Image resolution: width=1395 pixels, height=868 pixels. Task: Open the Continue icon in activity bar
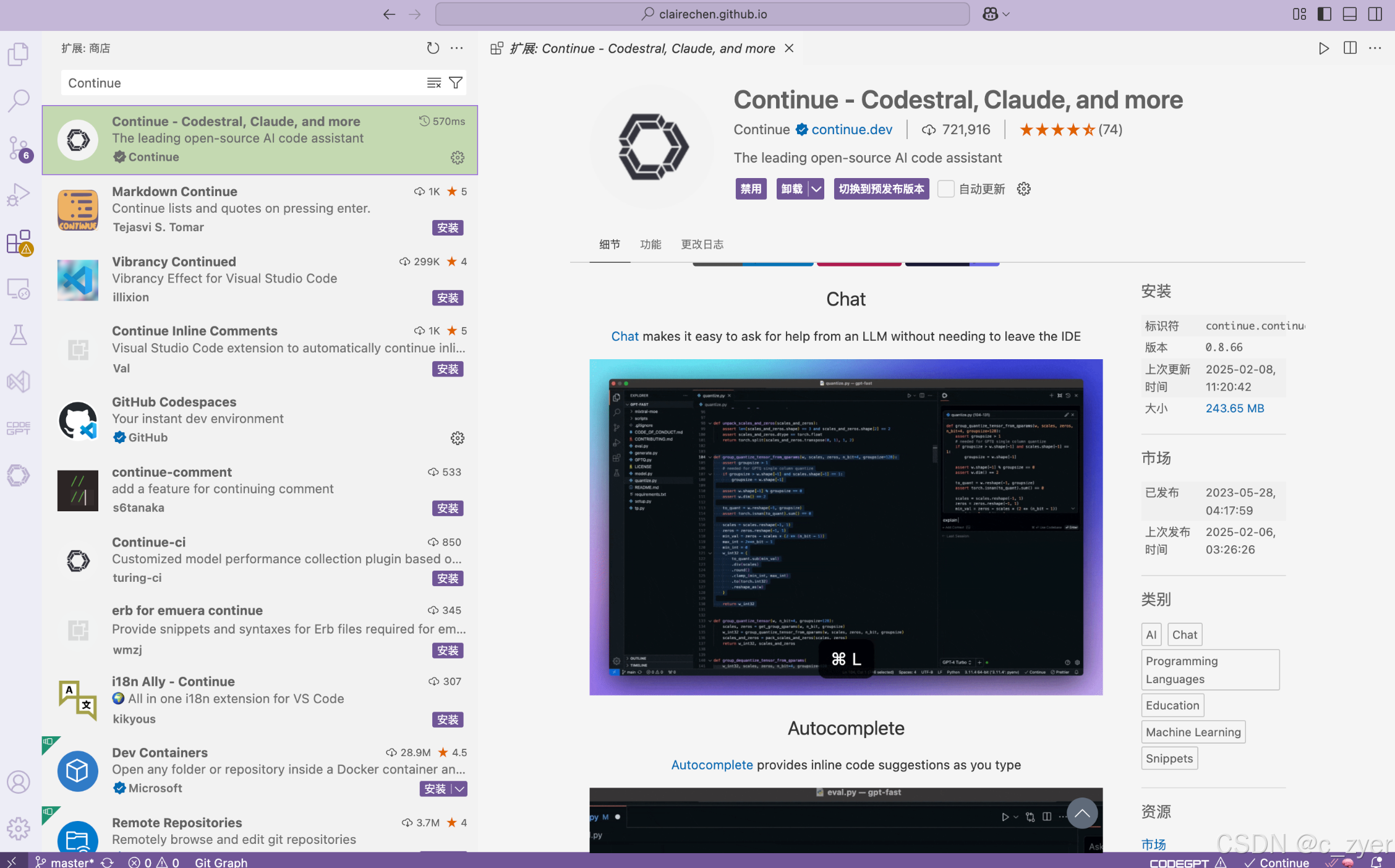point(19,475)
